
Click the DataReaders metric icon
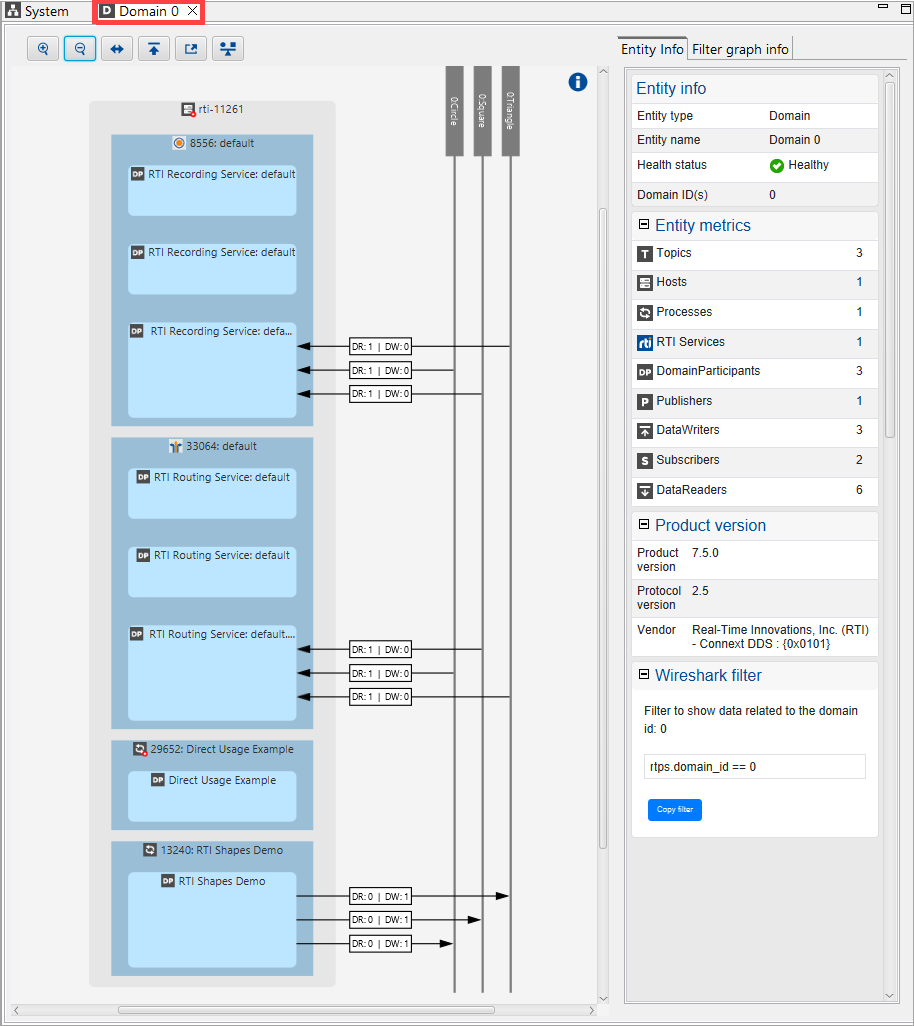645,491
